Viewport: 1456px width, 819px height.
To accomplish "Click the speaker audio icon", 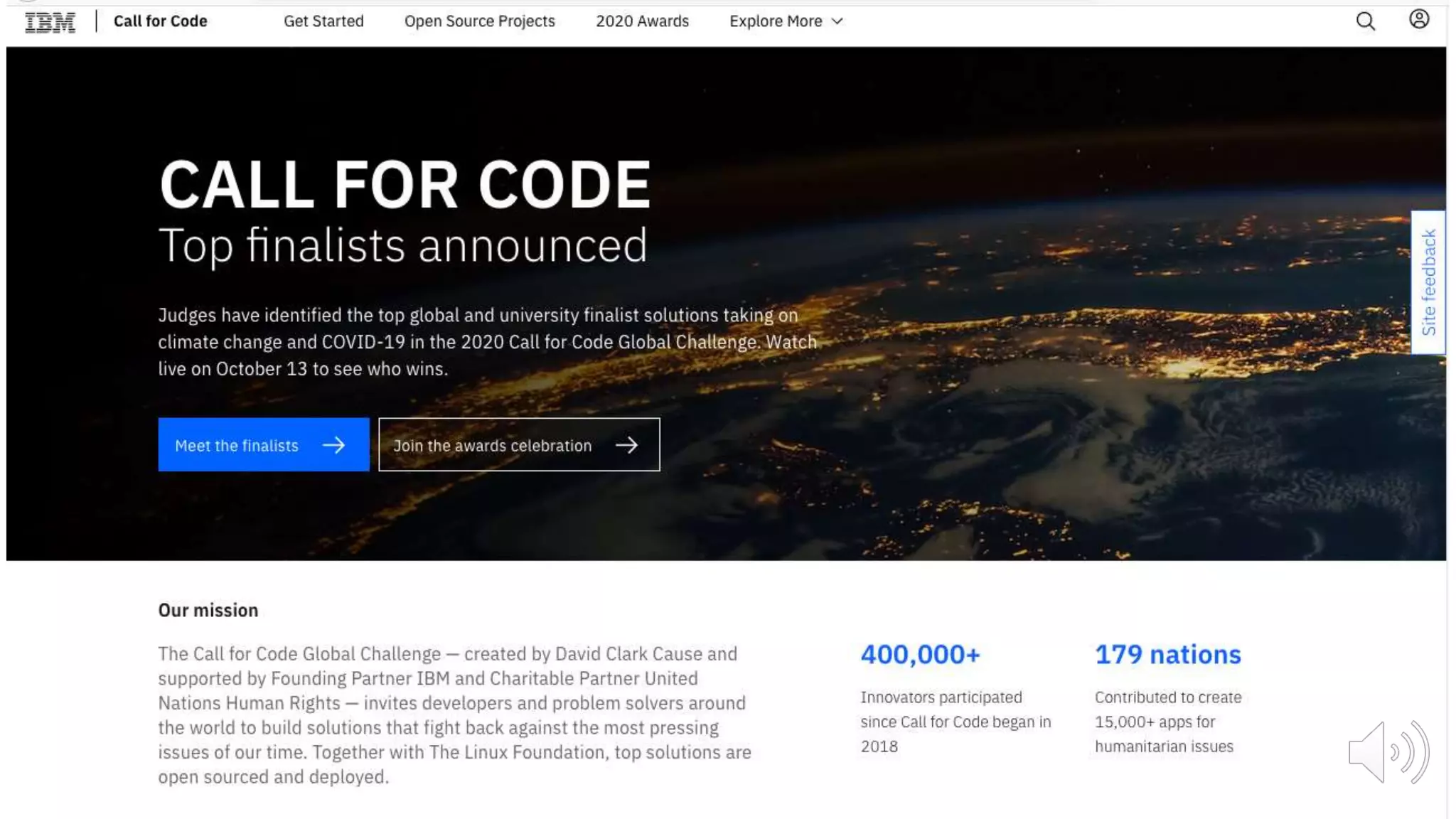I will pyautogui.click(x=1389, y=752).
